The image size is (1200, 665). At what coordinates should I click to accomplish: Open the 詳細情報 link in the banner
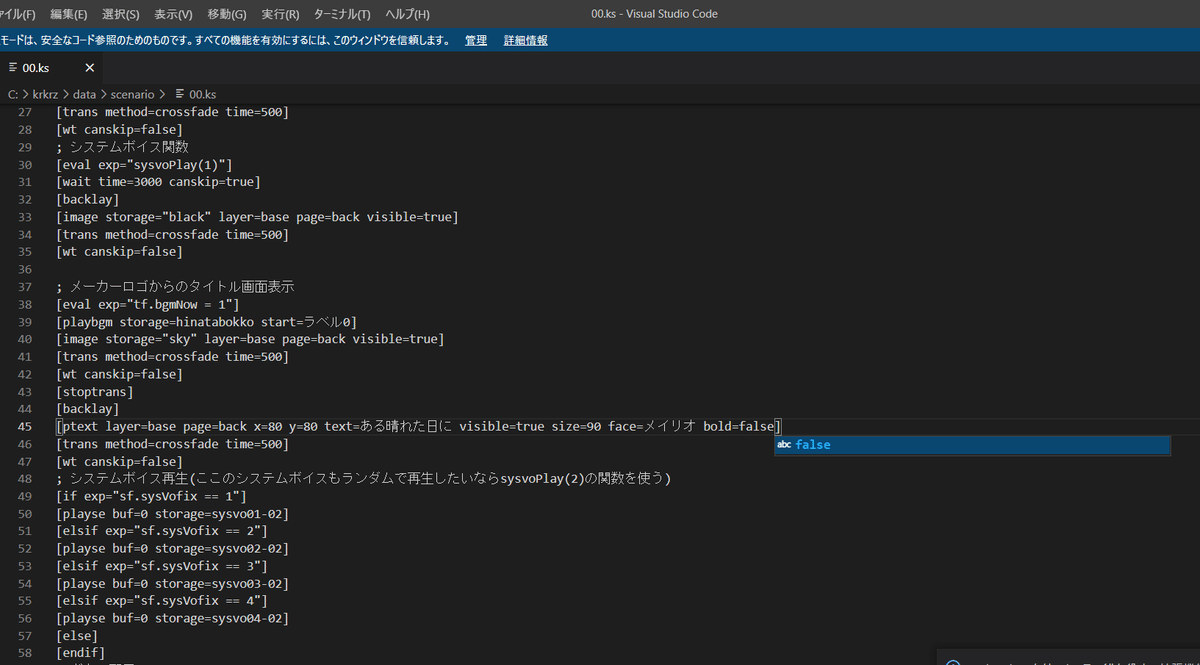click(x=525, y=40)
